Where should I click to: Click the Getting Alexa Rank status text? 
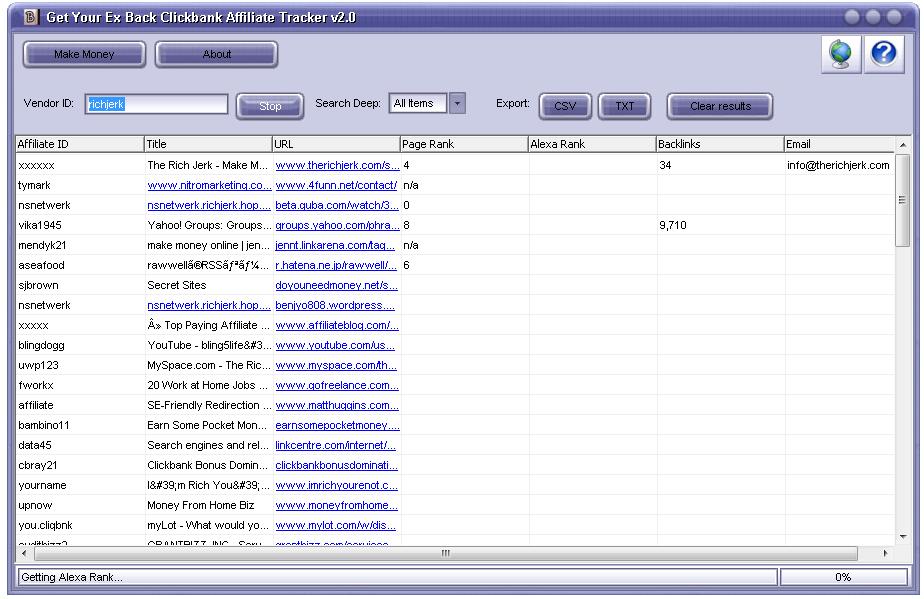(x=71, y=578)
